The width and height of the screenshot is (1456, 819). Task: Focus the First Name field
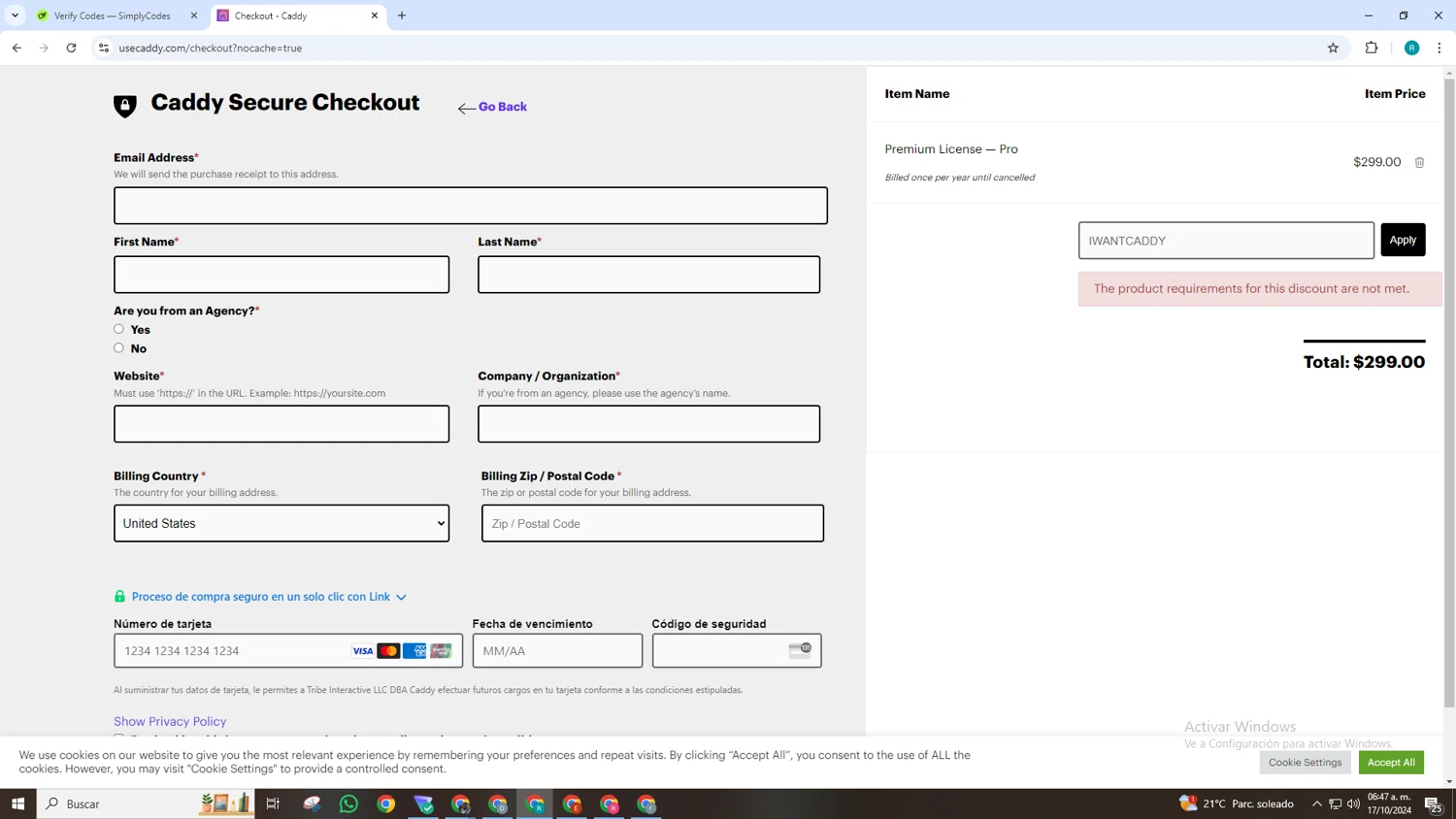point(281,275)
